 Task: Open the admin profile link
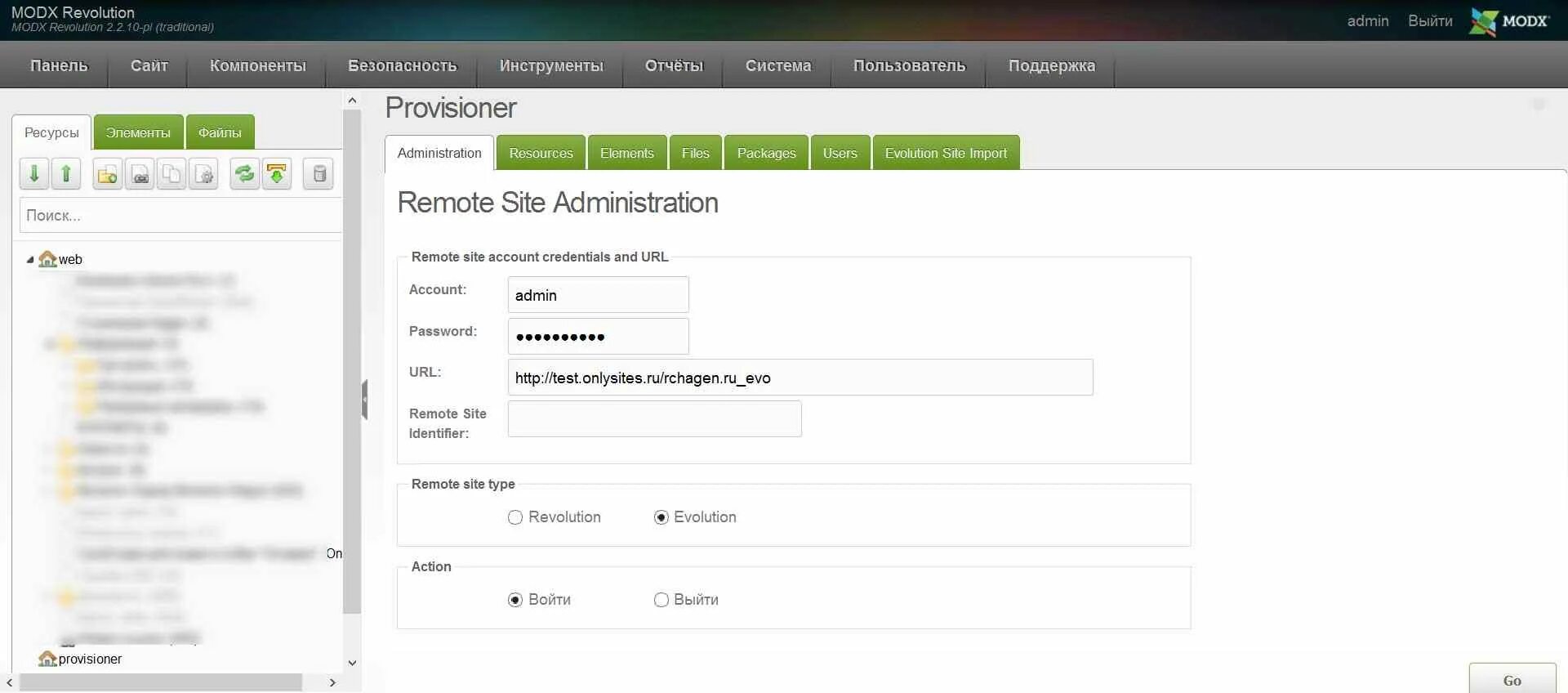(1368, 20)
